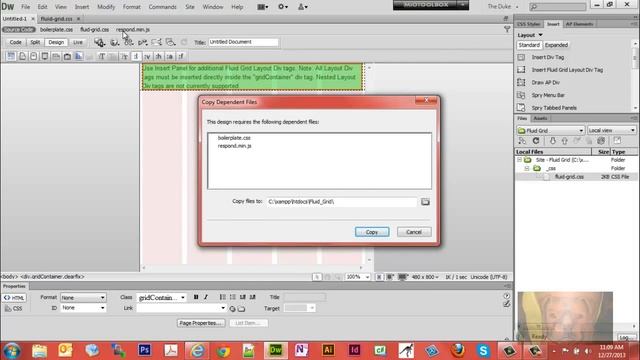Click the Refresh files icon
The image size is (640, 360).
[536, 141]
